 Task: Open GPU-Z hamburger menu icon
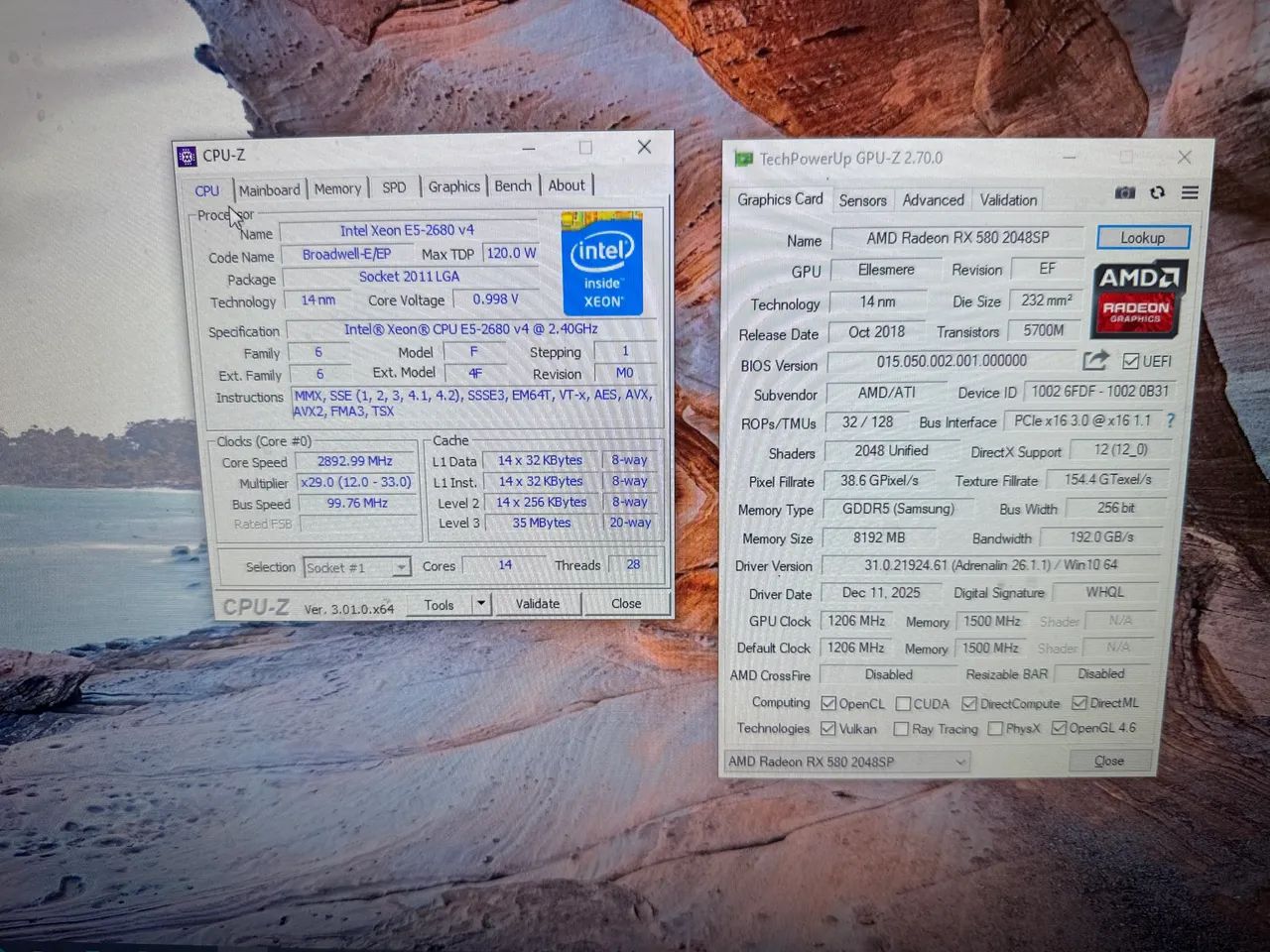pos(1190,192)
